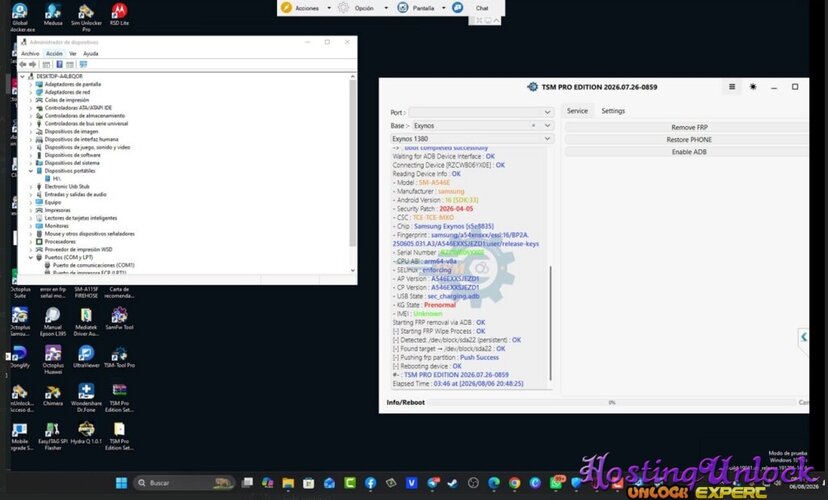The height and width of the screenshot is (500, 828).
Task: Open Microsoft Edge from the taskbar
Action: 494,483
